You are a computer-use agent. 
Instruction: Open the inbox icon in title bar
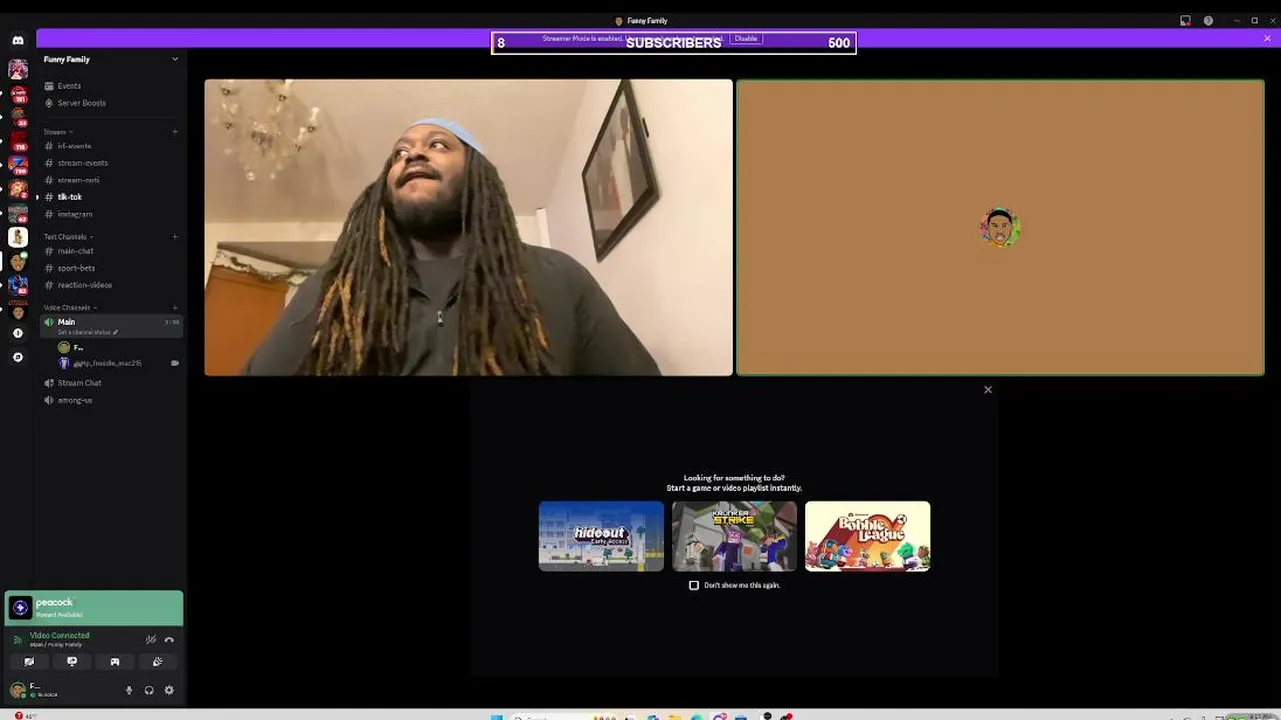1185,20
